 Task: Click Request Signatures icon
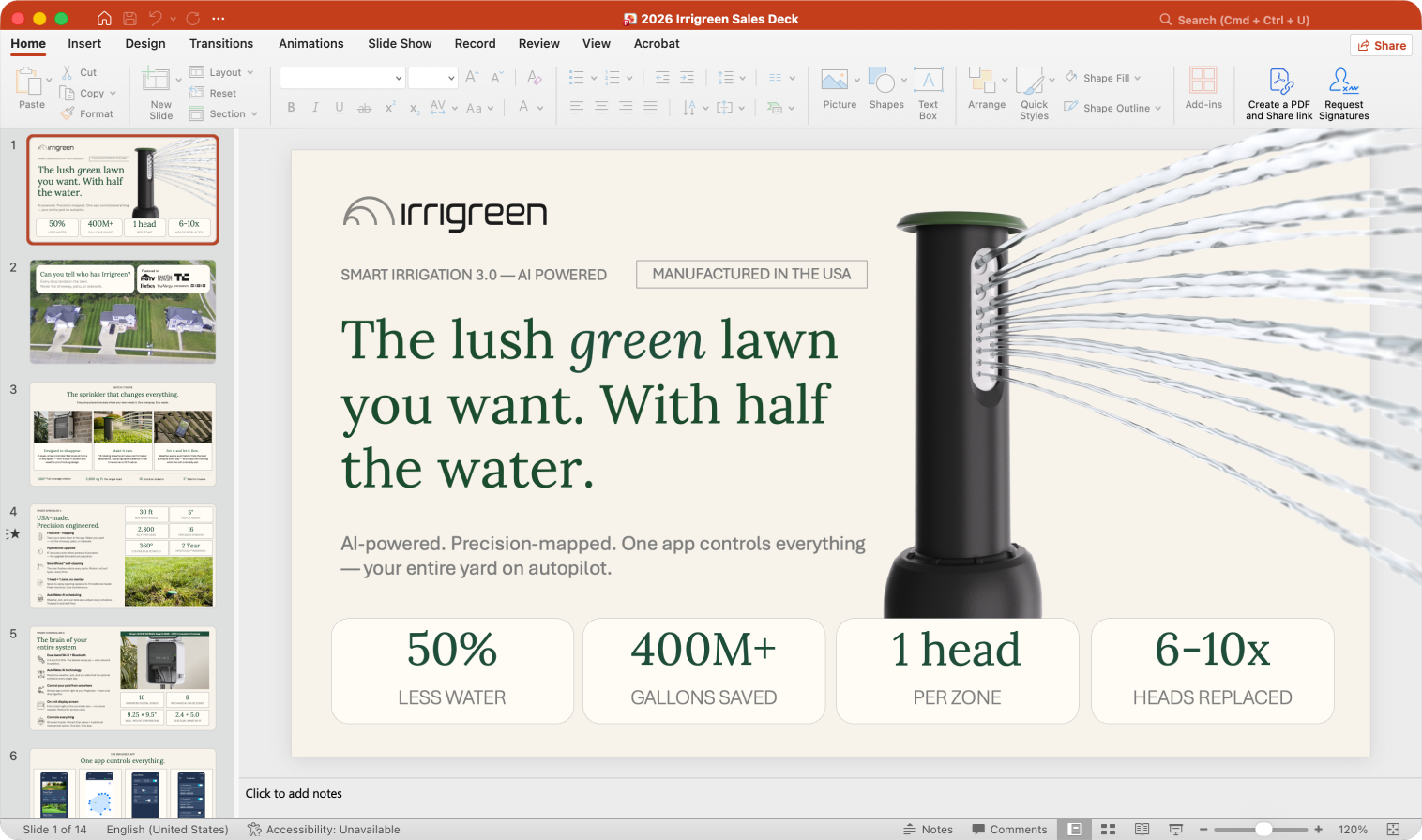tap(1344, 81)
